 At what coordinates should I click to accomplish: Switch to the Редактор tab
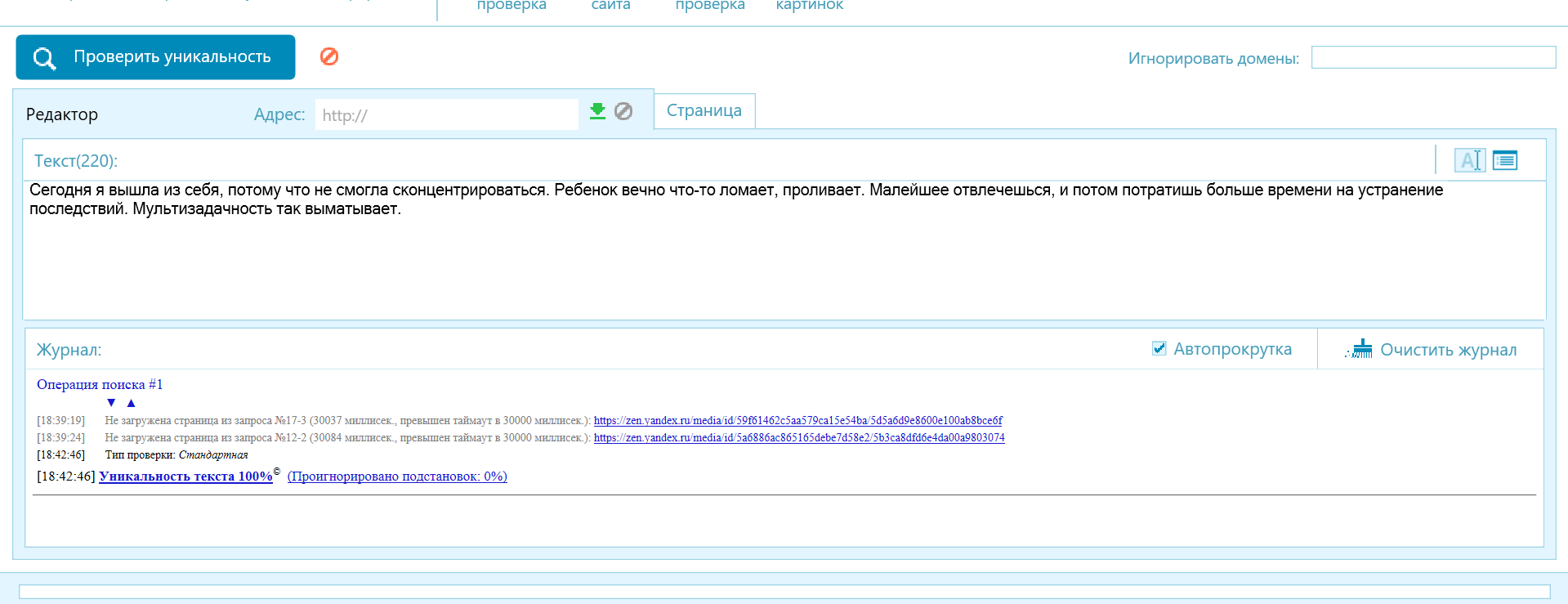[62, 114]
